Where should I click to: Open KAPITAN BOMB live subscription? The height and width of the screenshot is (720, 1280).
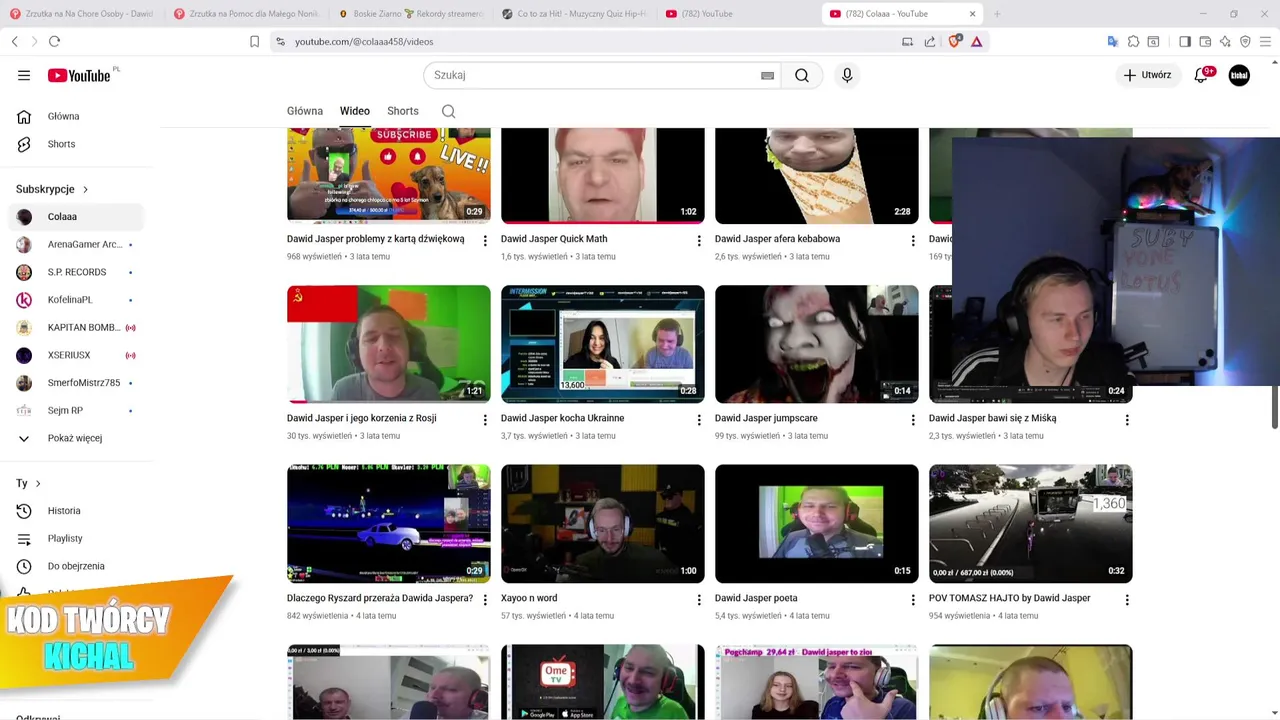78,328
